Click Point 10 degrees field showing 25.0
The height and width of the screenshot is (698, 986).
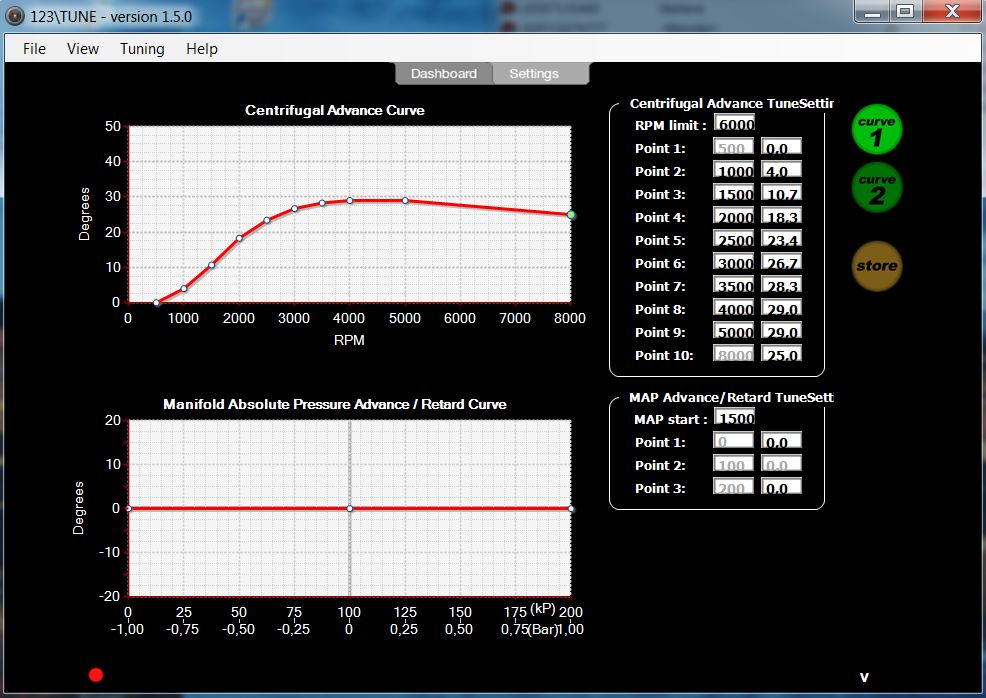[781, 355]
